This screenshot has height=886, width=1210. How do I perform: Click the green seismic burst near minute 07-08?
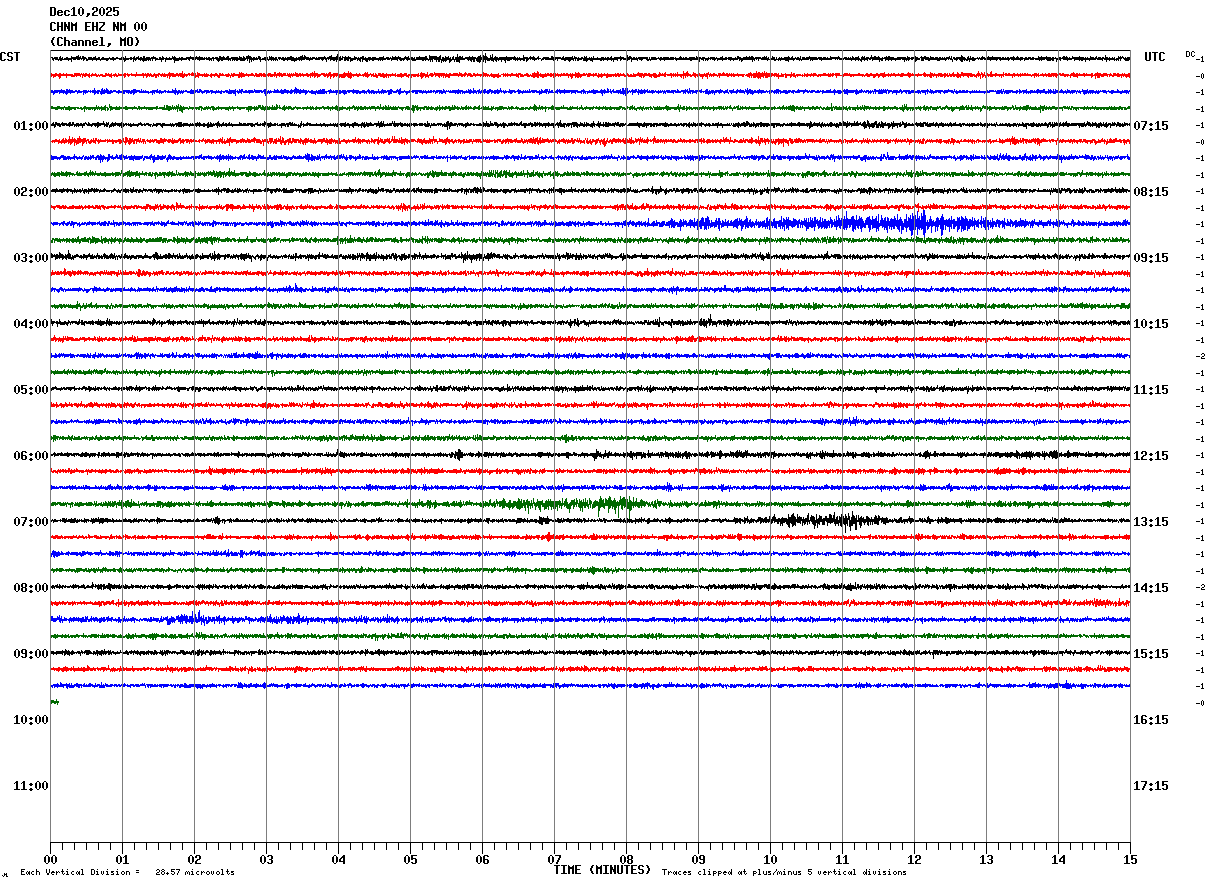tap(570, 503)
